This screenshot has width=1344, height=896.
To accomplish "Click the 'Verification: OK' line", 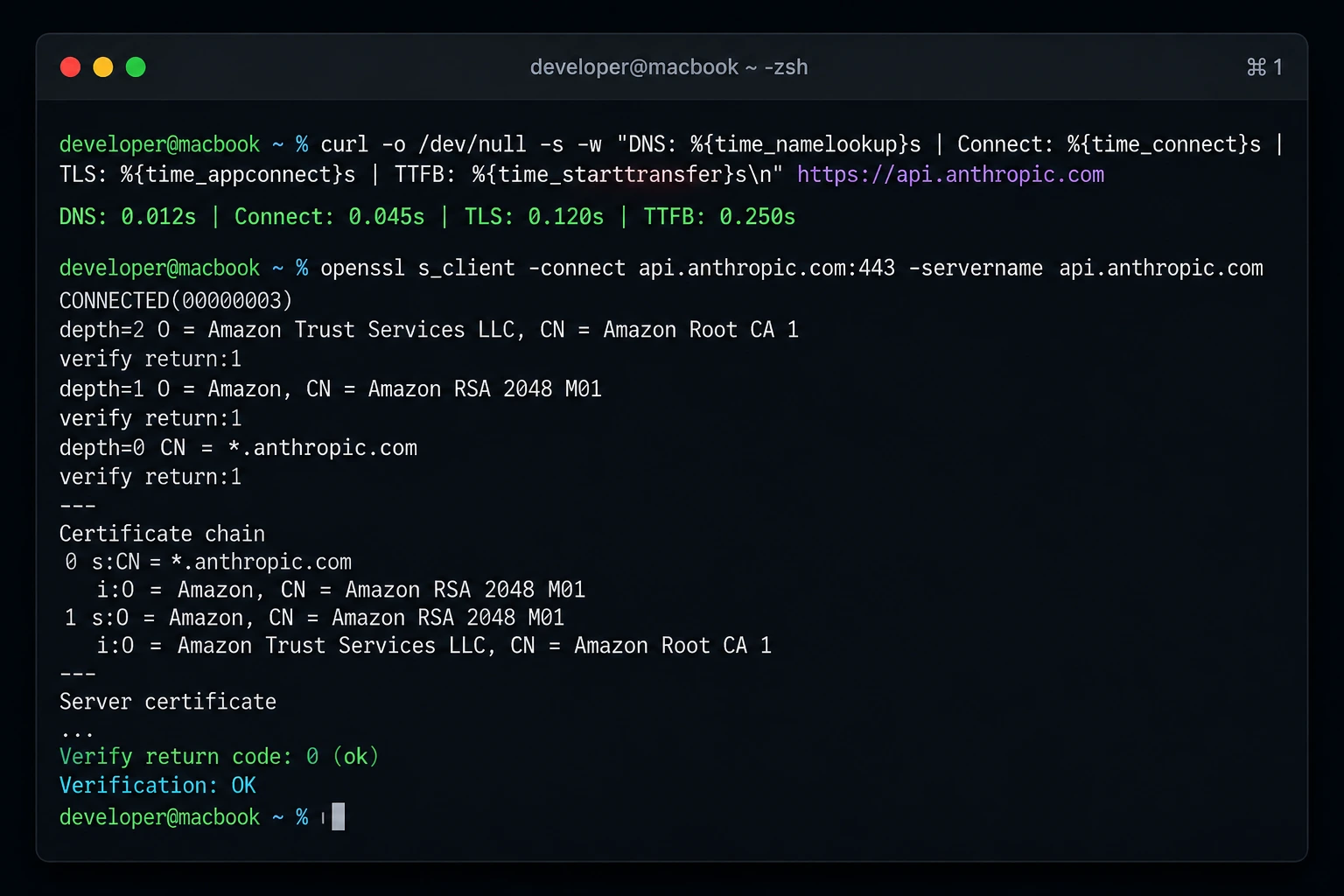I will (157, 785).
